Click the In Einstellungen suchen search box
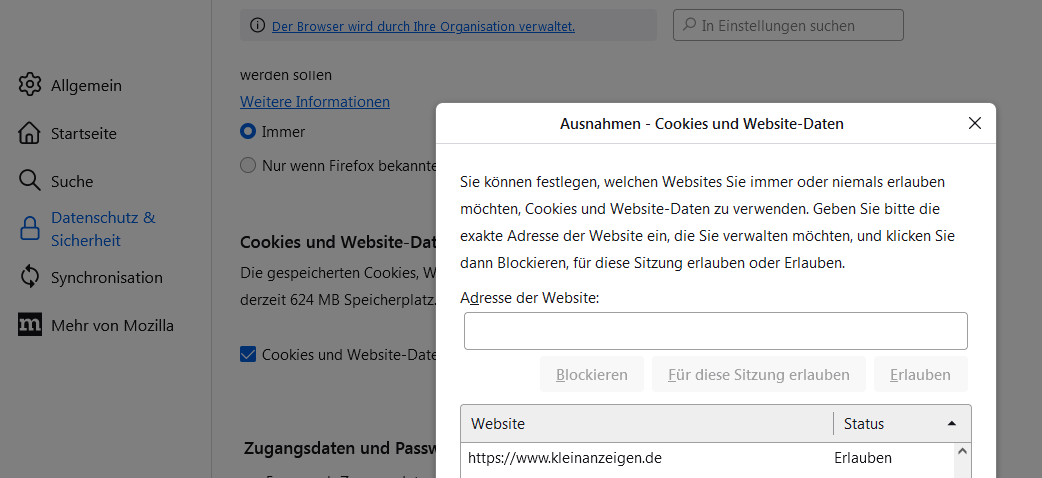1042x478 pixels. (788, 26)
